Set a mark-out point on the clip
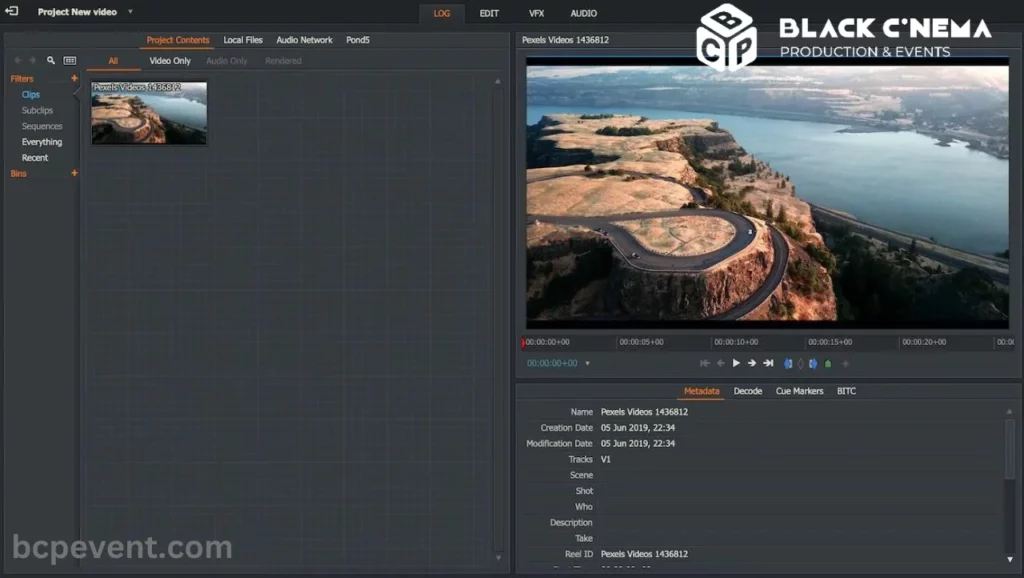Screen dimensions: 1024x578 pyautogui.click(x=815, y=363)
